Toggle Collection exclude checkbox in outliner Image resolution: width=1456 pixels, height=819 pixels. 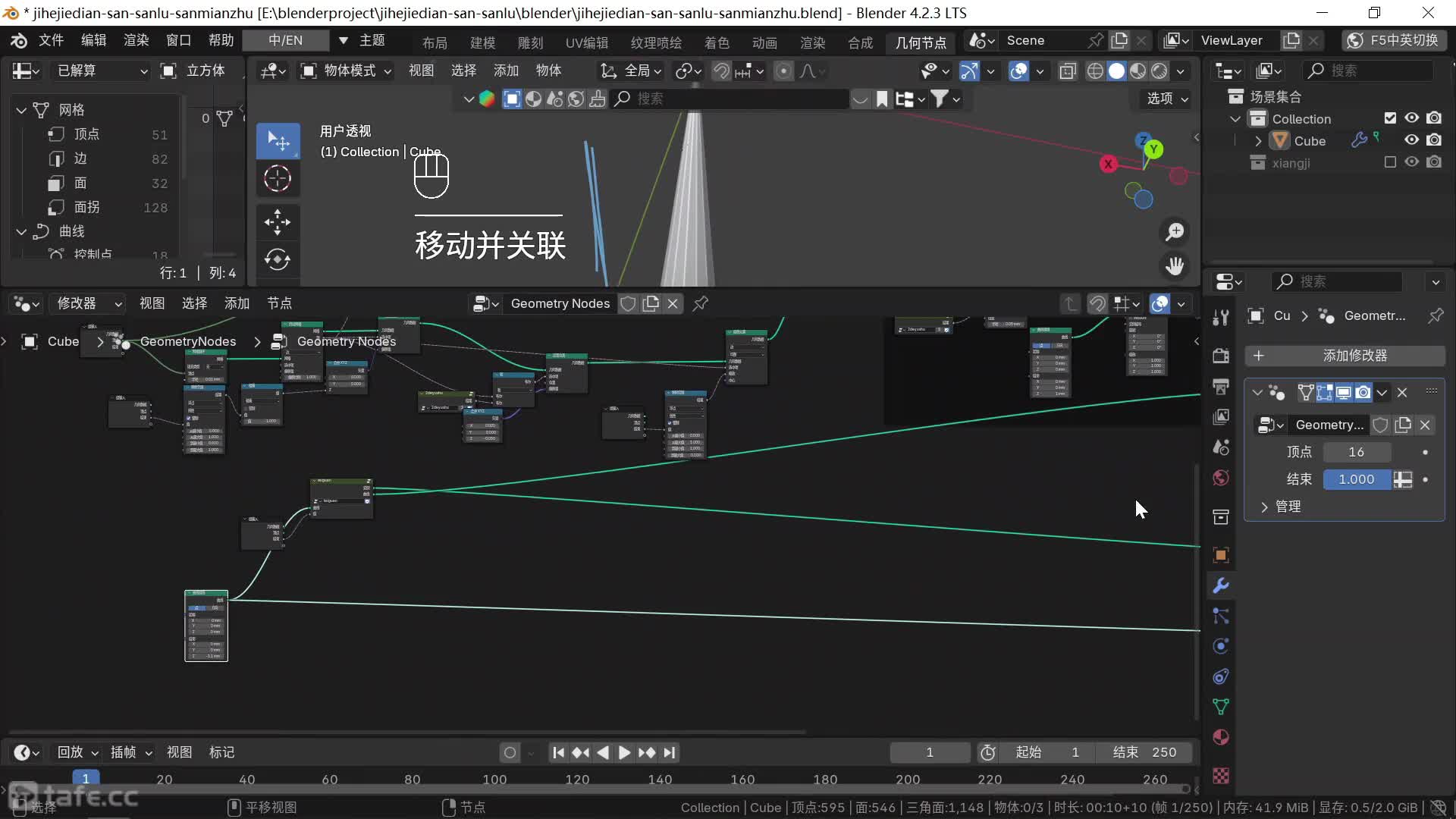[x=1390, y=118]
